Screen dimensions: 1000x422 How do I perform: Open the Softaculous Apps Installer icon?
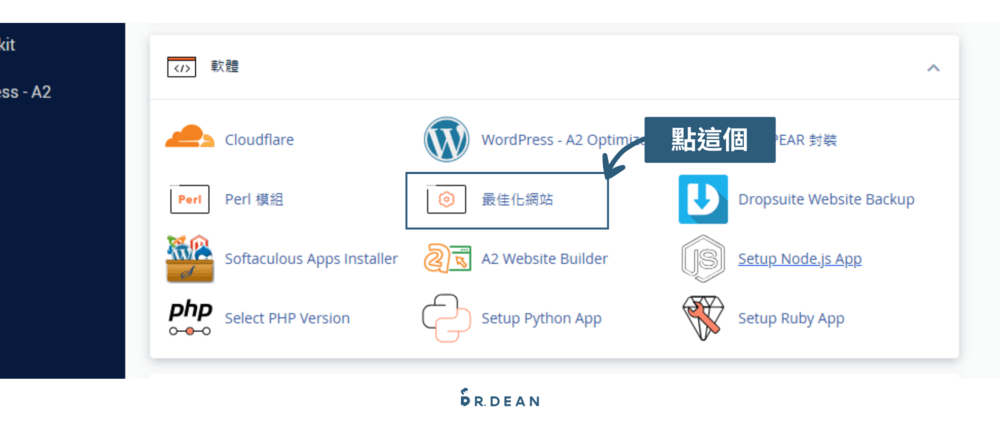[x=189, y=258]
